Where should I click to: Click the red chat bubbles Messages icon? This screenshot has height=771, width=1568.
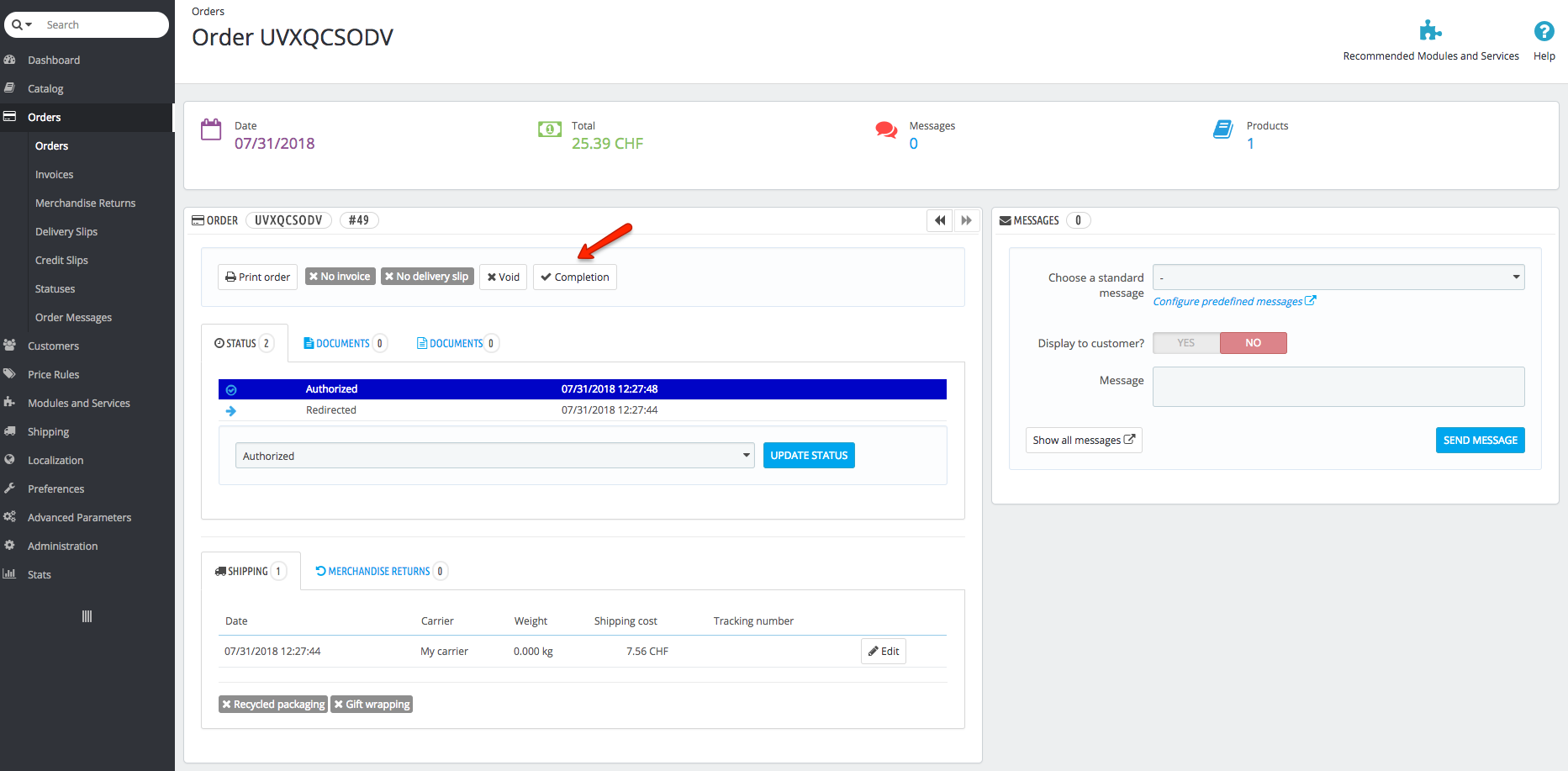tap(886, 130)
